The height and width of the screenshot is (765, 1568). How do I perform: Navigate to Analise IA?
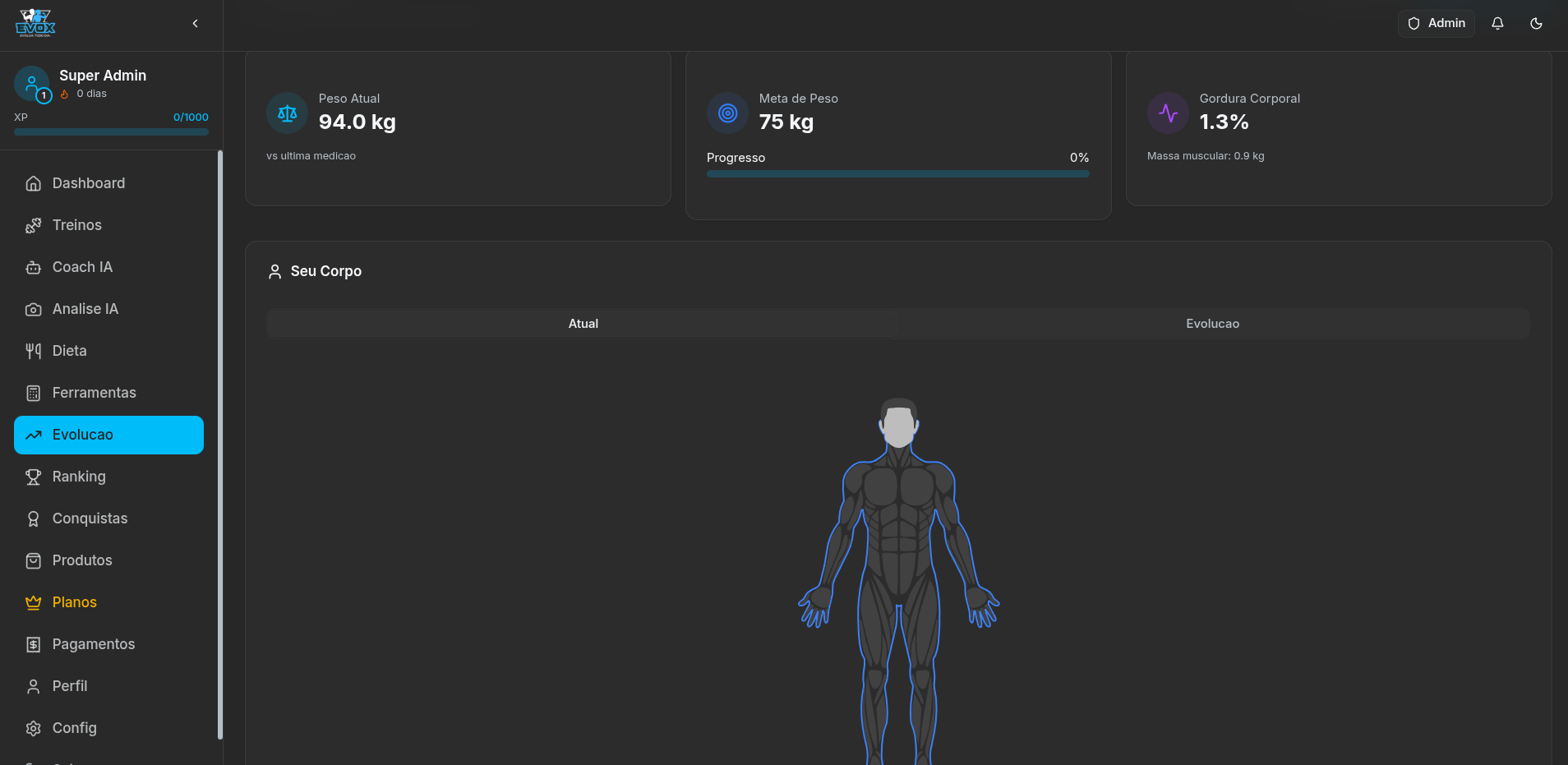click(108, 309)
